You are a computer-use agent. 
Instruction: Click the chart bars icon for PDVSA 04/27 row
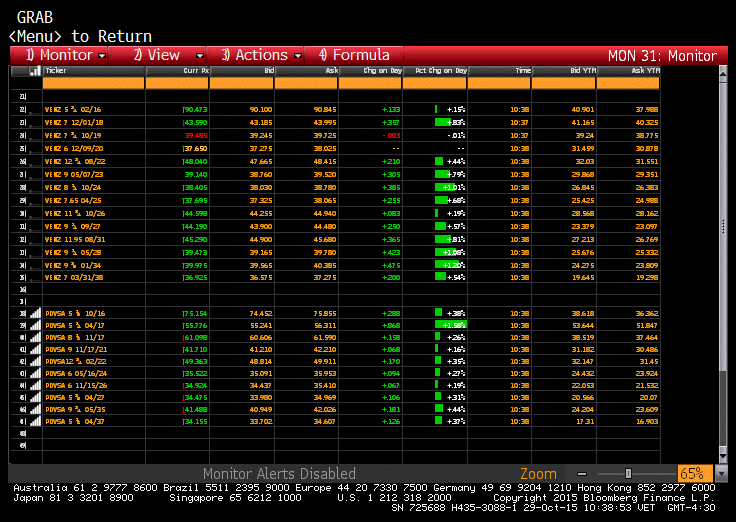point(35,397)
